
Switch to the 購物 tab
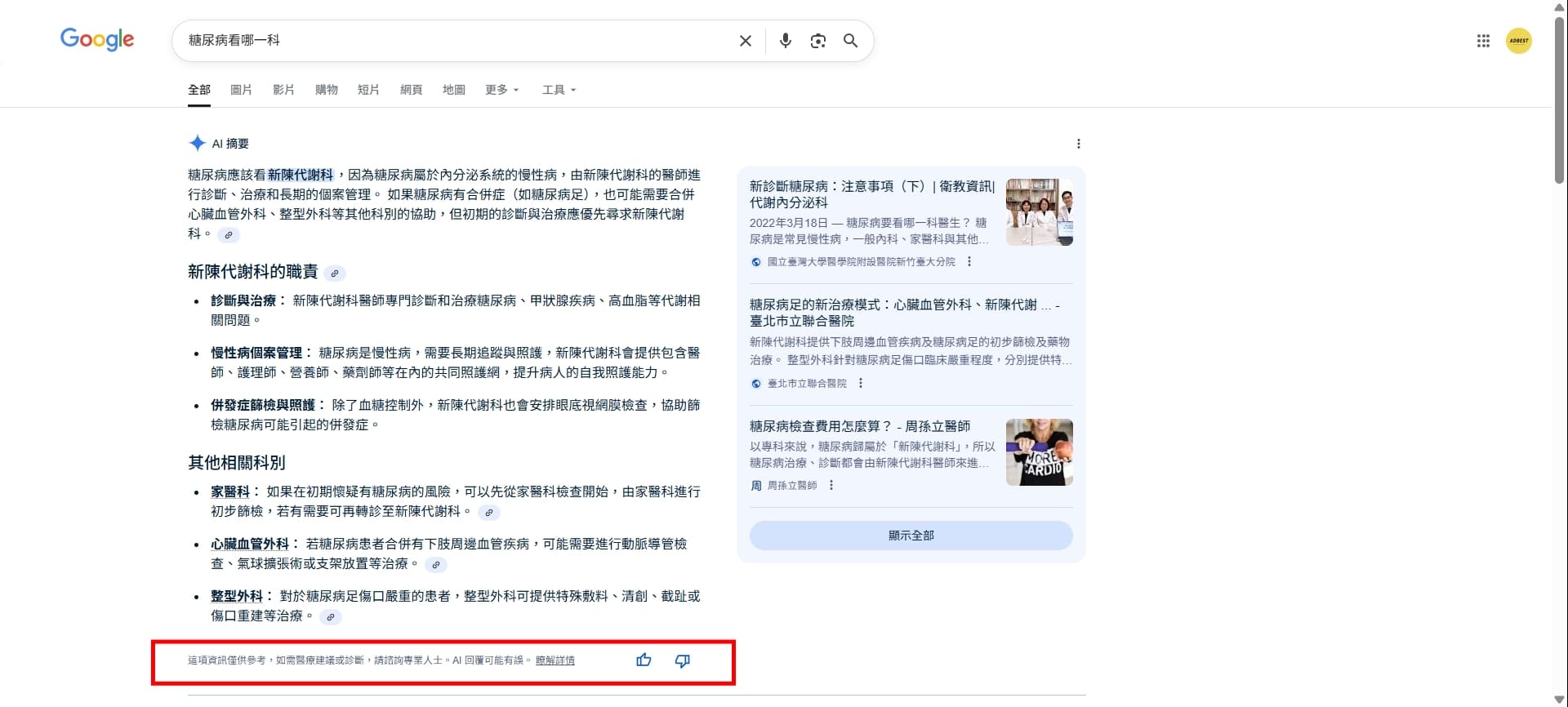pyautogui.click(x=326, y=90)
